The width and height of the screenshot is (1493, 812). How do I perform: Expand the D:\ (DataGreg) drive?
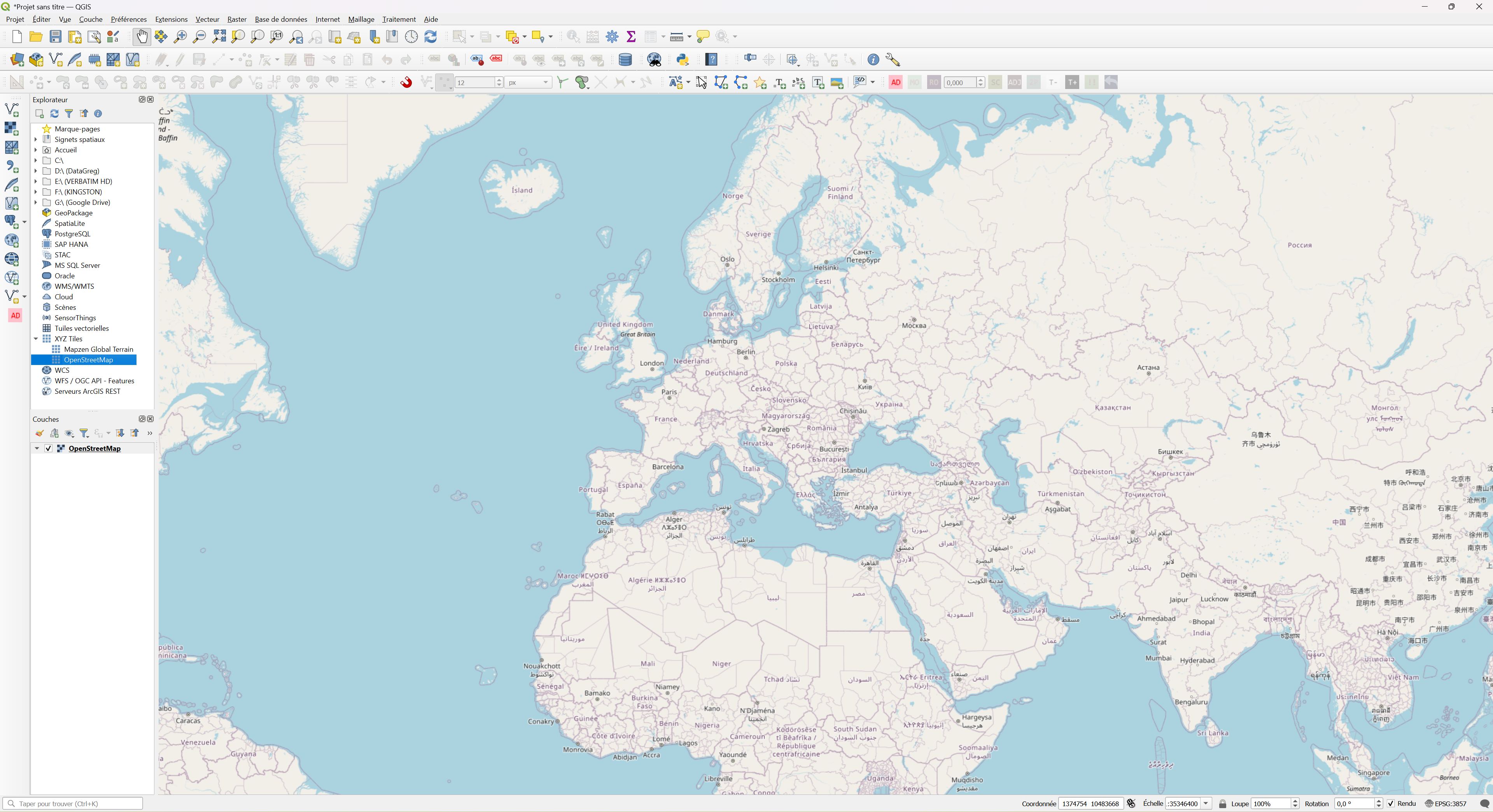coord(36,171)
